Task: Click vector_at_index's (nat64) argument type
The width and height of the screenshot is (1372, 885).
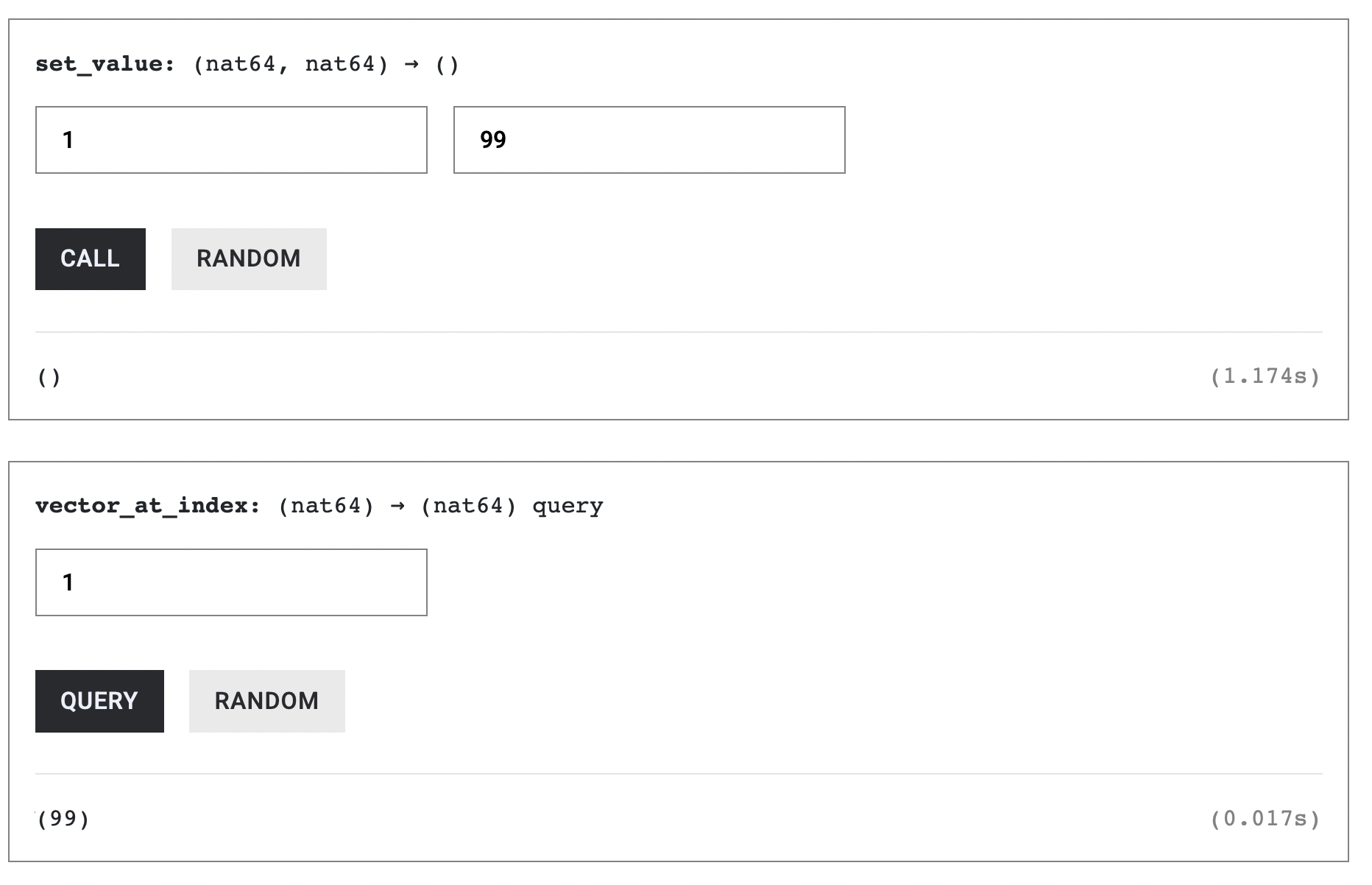Action: pyautogui.click(x=327, y=506)
